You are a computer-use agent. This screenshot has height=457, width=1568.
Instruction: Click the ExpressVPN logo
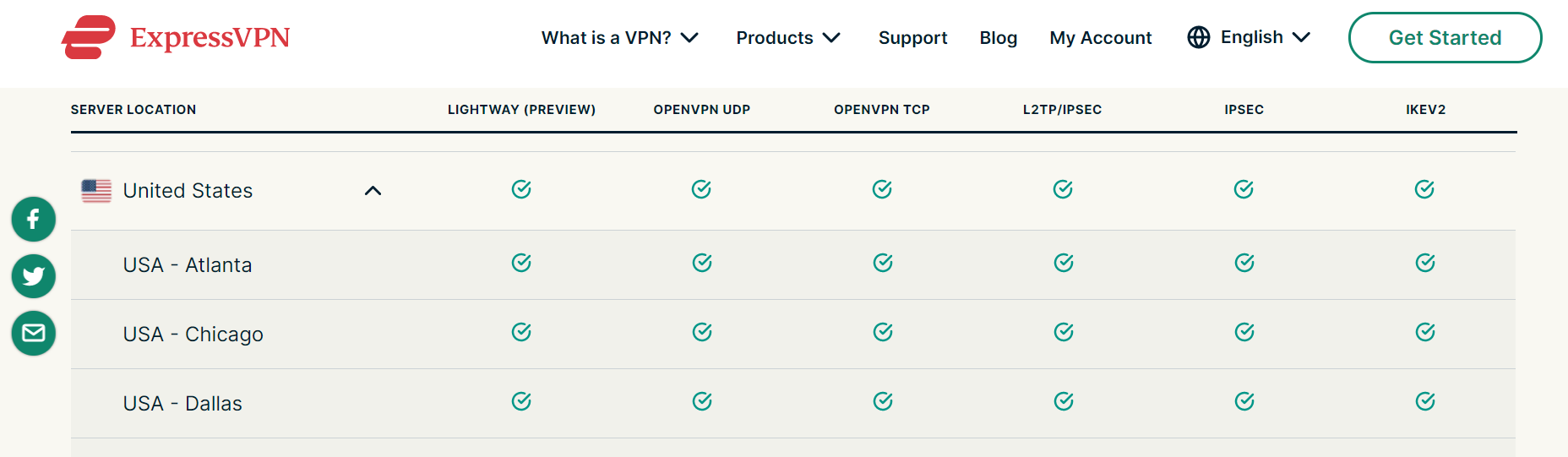point(176,37)
